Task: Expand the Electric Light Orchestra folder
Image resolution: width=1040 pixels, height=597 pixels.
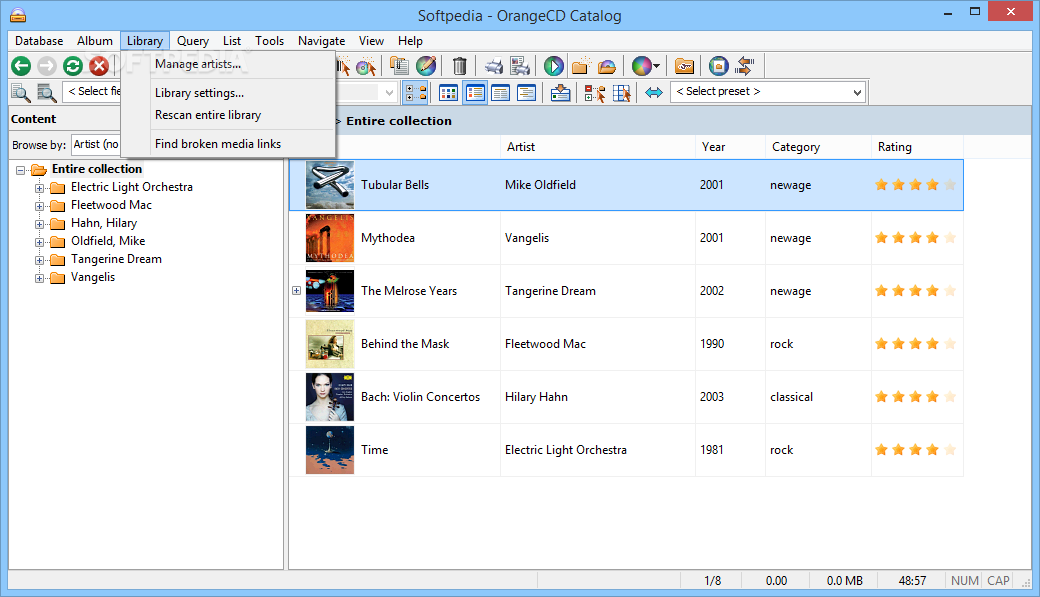Action: 39,188
